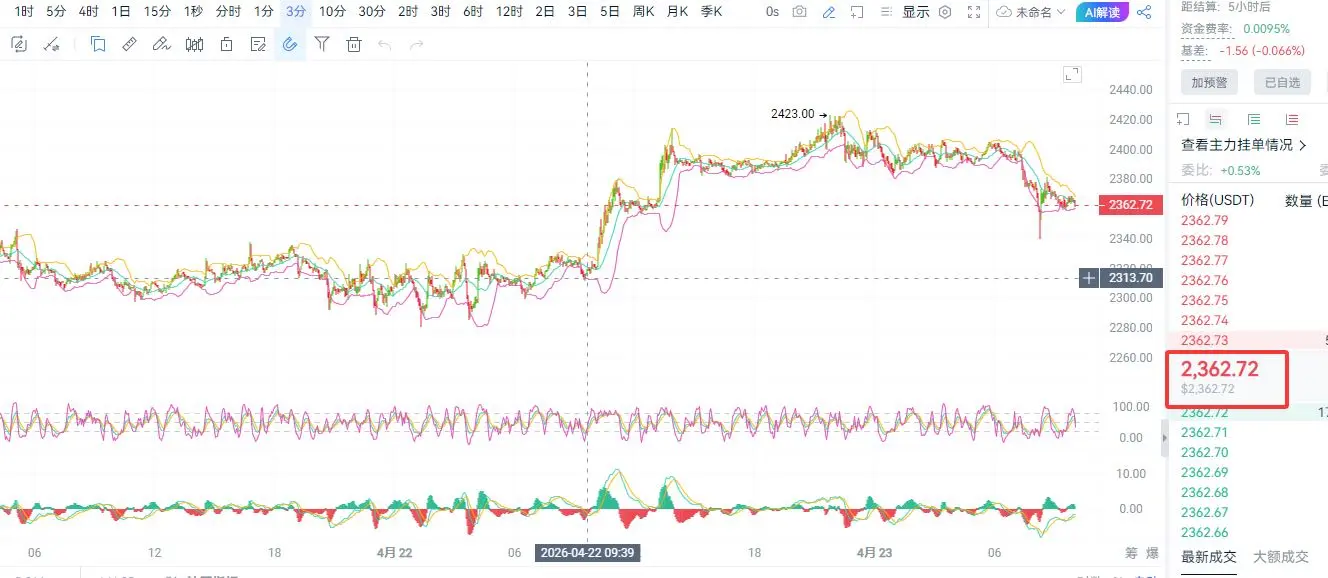
Task: Switch to the 1日 timeframe
Action: point(120,12)
